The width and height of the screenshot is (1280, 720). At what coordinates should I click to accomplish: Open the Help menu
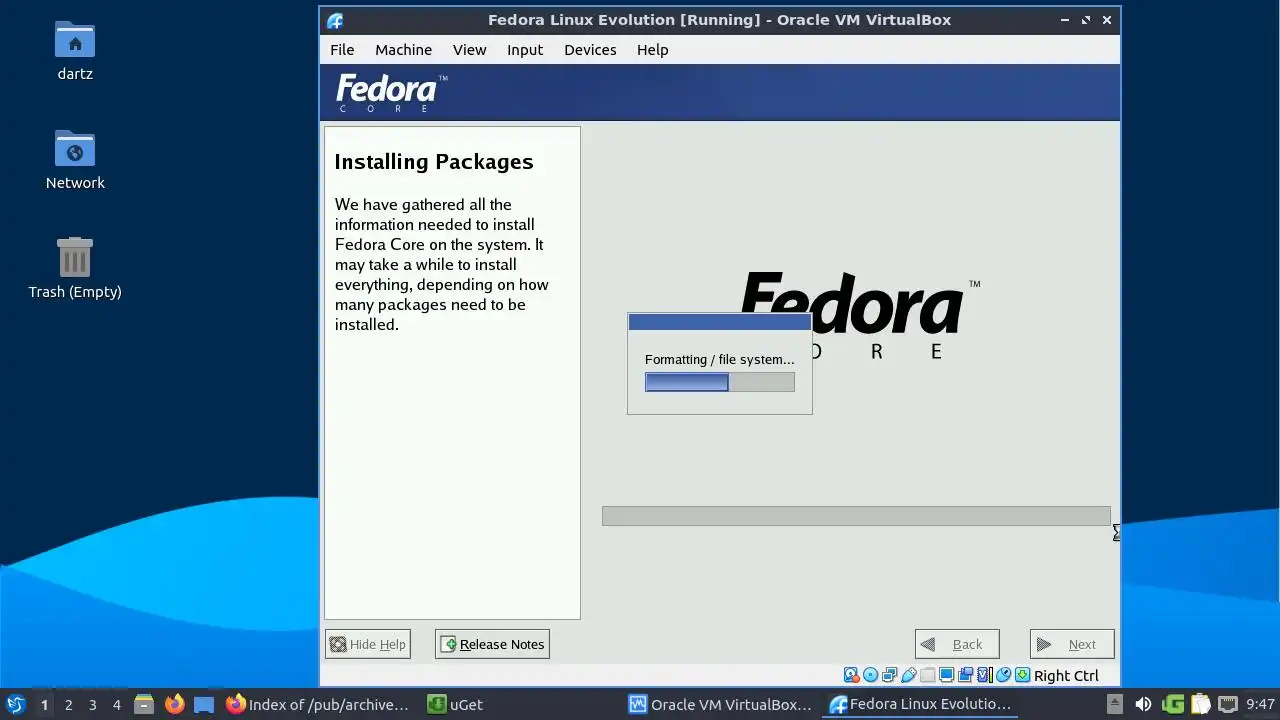click(652, 50)
